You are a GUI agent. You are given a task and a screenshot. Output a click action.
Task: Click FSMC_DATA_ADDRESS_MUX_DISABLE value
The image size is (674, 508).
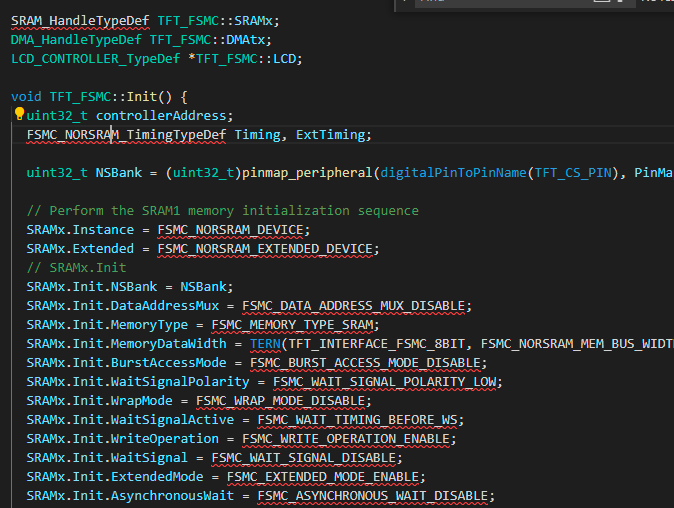tap(353, 306)
